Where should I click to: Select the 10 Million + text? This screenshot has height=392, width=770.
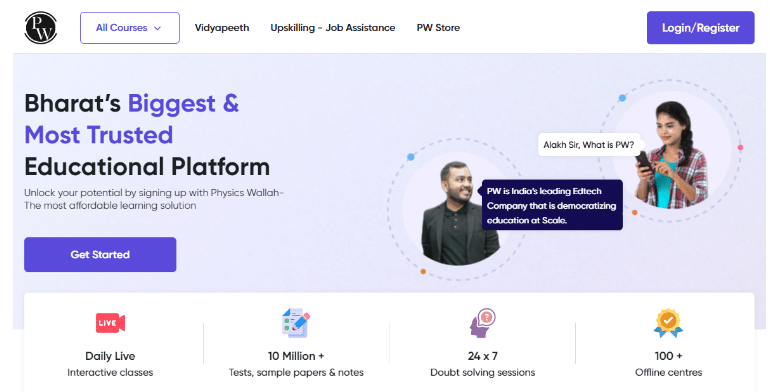[x=296, y=356]
